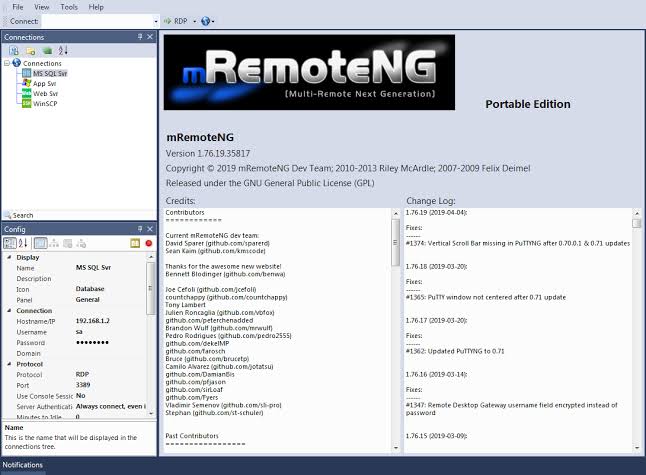Click the Username value sa
Screen dimensions: 646x475
click(79, 332)
